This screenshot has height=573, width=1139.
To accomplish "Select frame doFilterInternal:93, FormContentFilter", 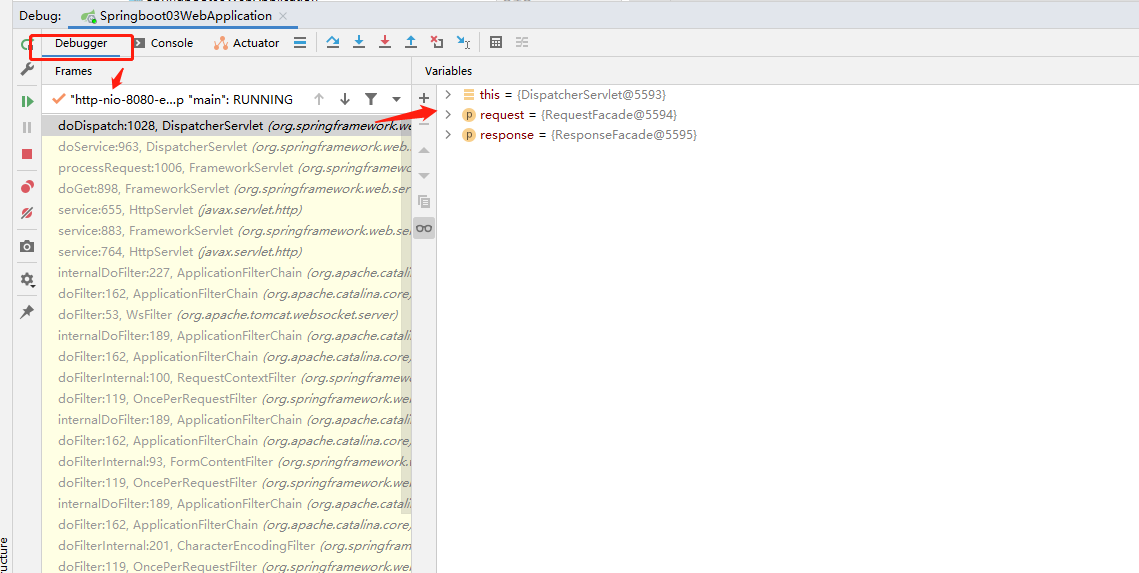I will [227, 462].
